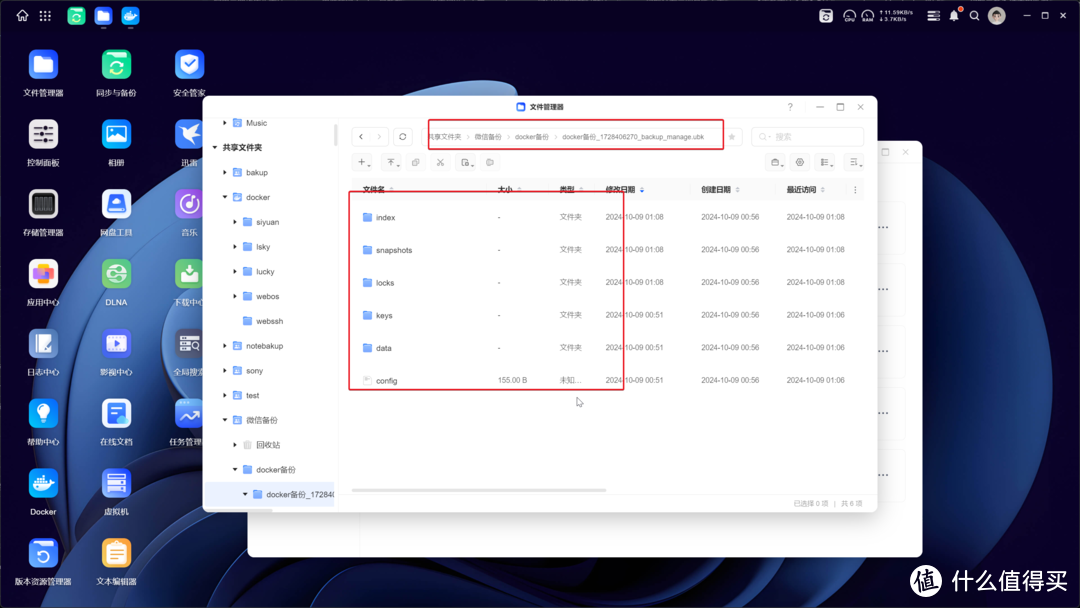
Task: Click the file manager help question icon
Action: [790, 107]
